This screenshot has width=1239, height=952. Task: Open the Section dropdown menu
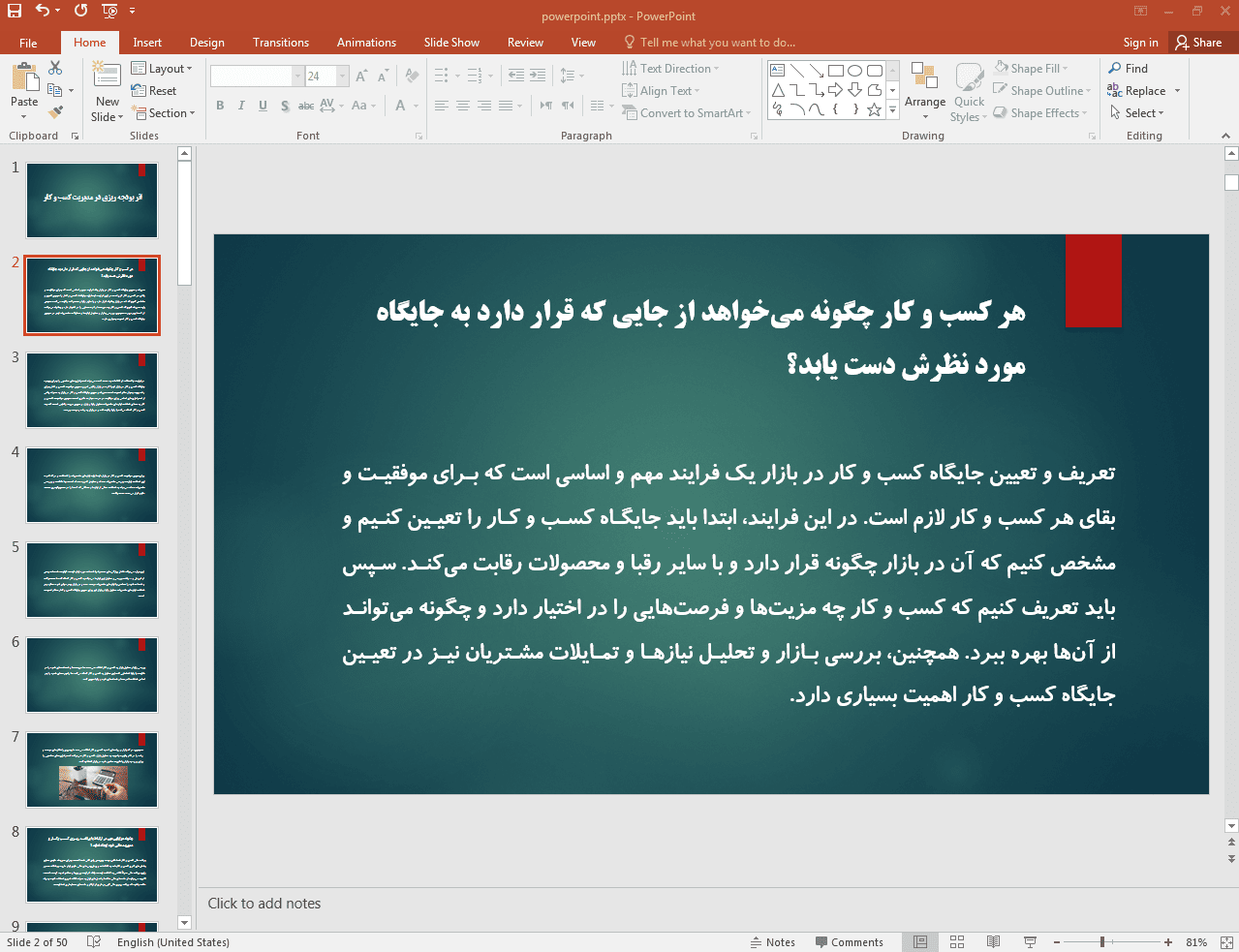pos(163,113)
